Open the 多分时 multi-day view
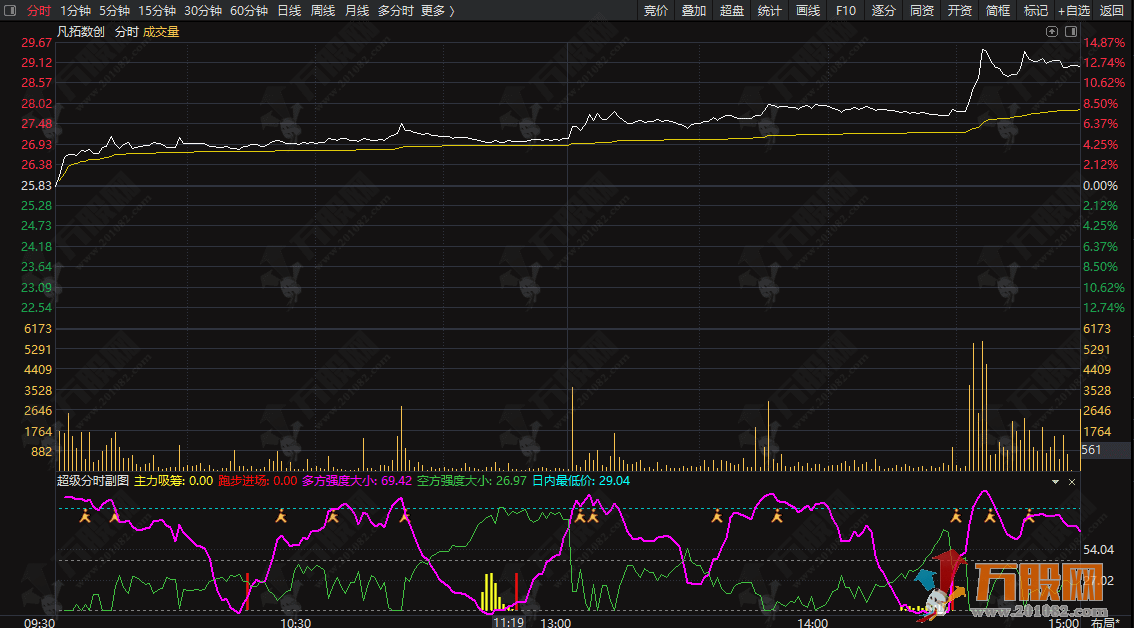This screenshot has height=628, width=1134. pos(395,10)
